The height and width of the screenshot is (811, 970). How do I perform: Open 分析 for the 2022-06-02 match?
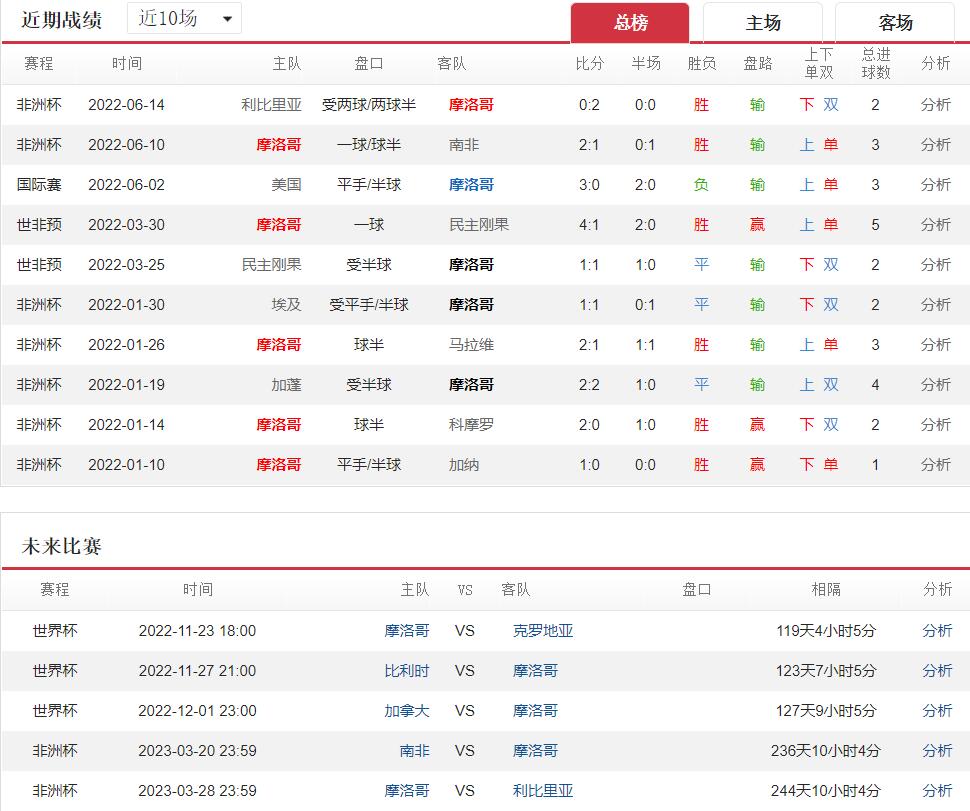[x=935, y=184]
